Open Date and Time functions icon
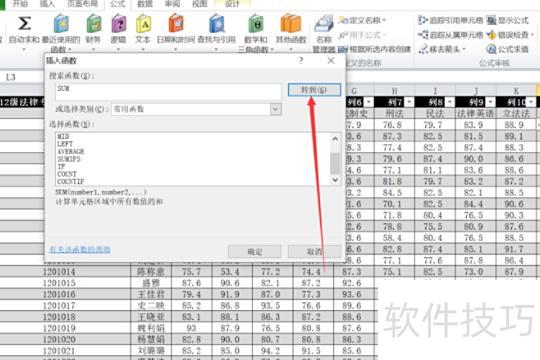The height and width of the screenshot is (360, 540). [x=176, y=24]
